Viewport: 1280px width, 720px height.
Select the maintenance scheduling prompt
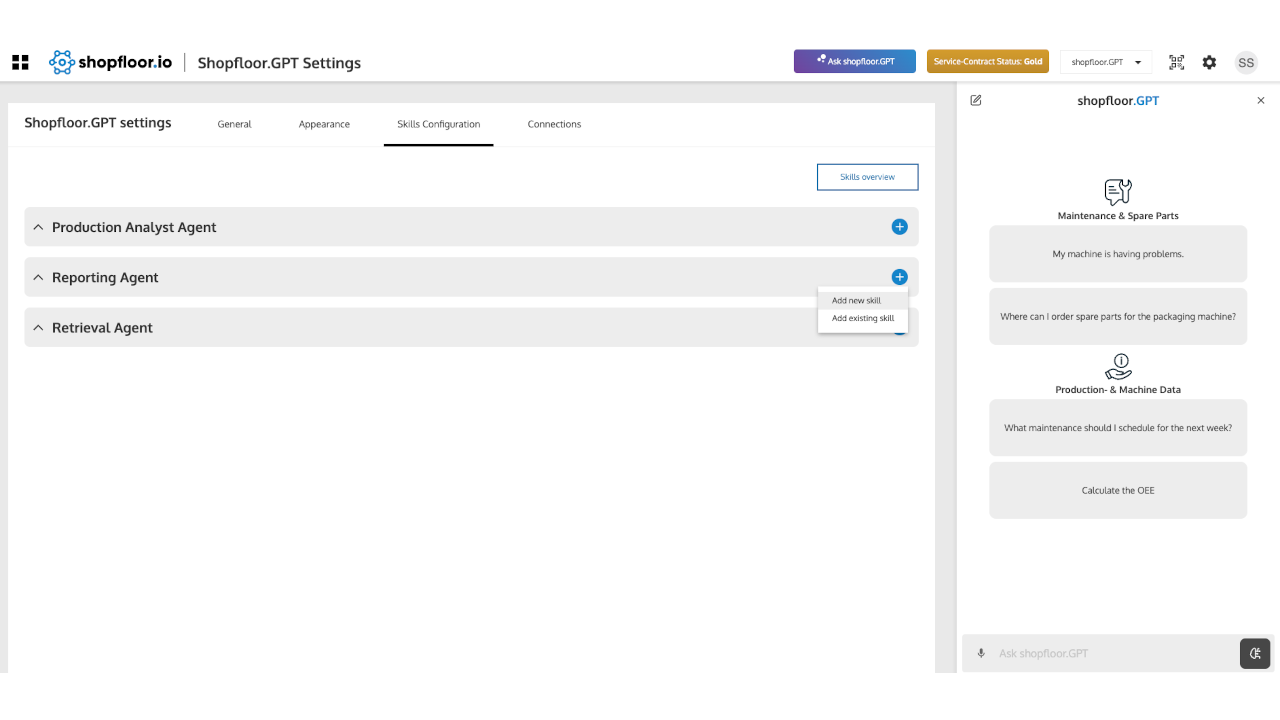1118,427
